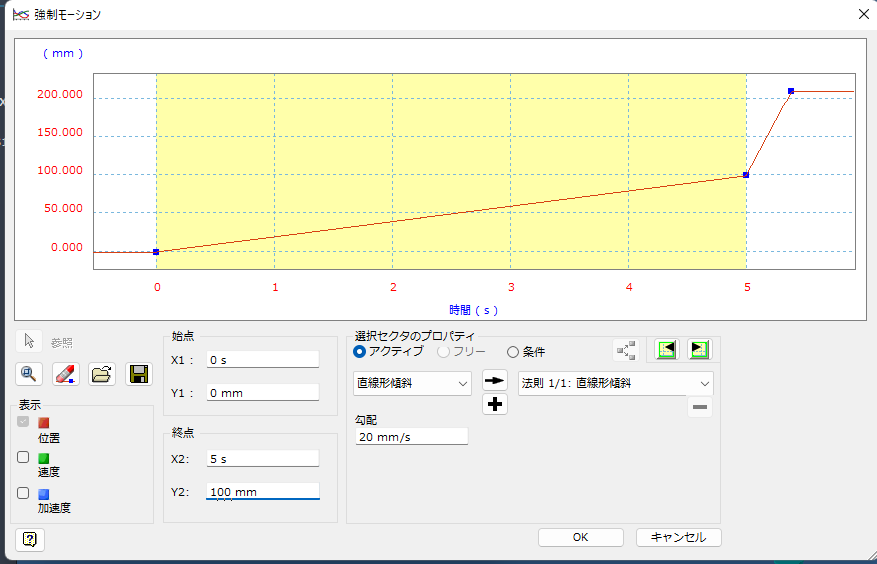
Task: Select the アクティブ radio button
Action: tap(360, 351)
